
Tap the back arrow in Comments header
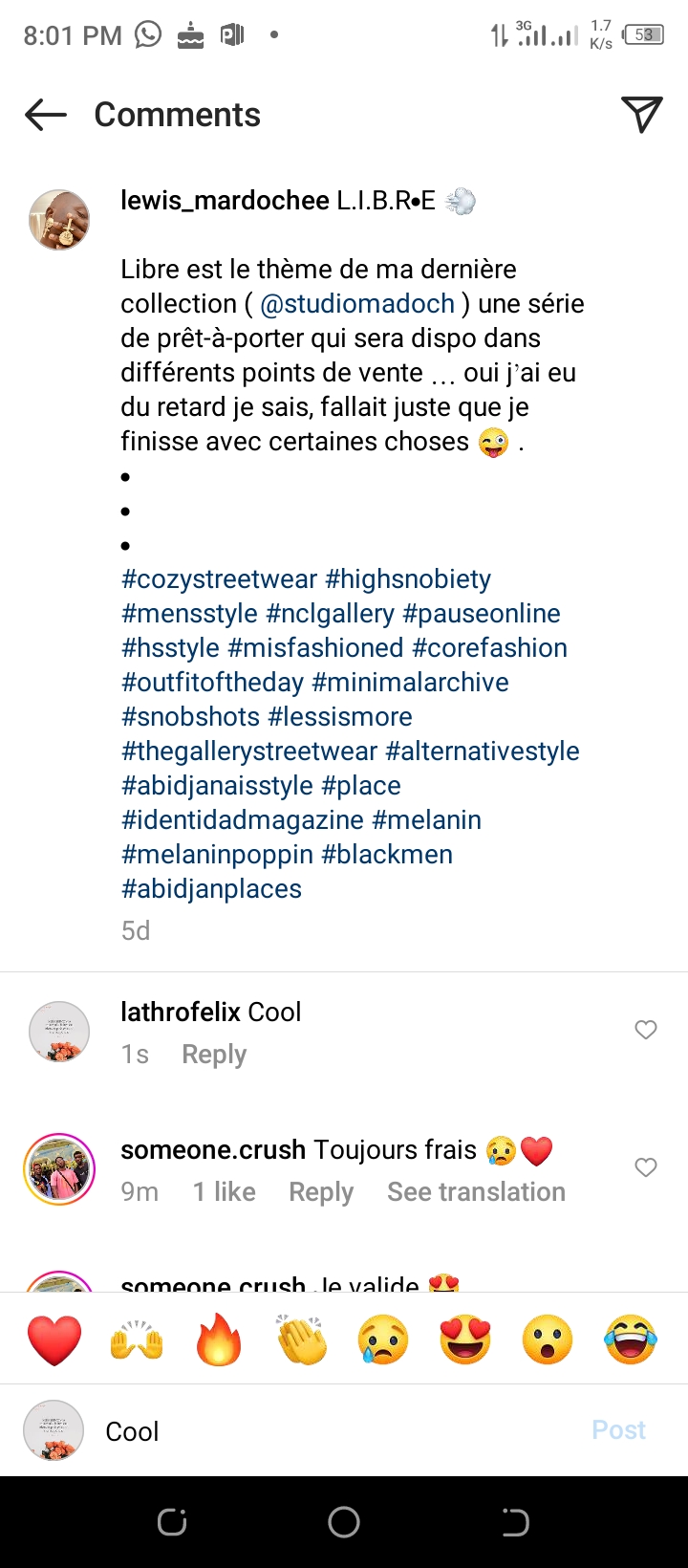click(x=46, y=116)
